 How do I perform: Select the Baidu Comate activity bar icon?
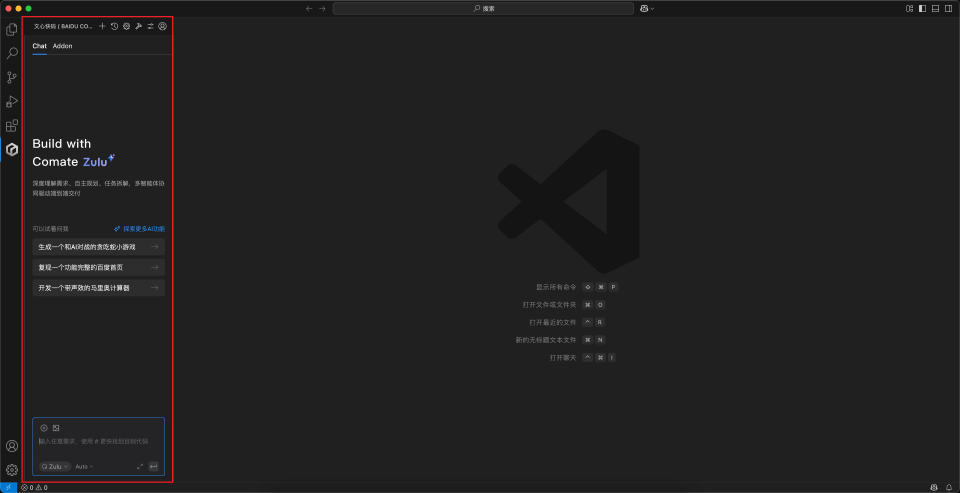point(12,149)
